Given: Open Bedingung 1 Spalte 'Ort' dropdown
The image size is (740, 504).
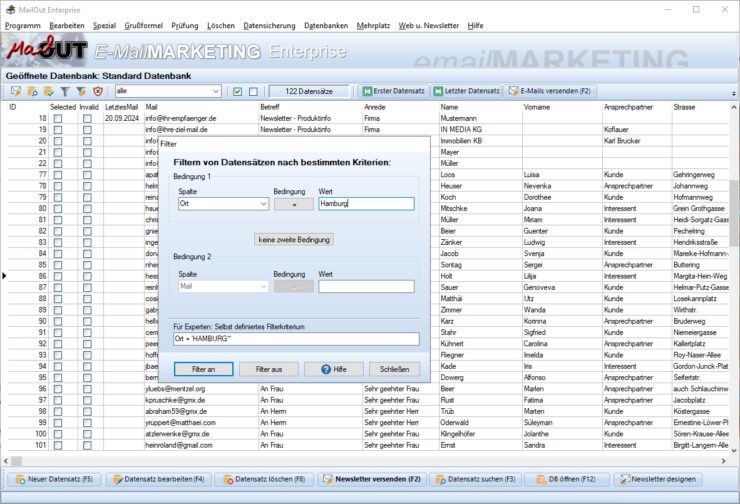Looking at the screenshot, I should pos(263,204).
